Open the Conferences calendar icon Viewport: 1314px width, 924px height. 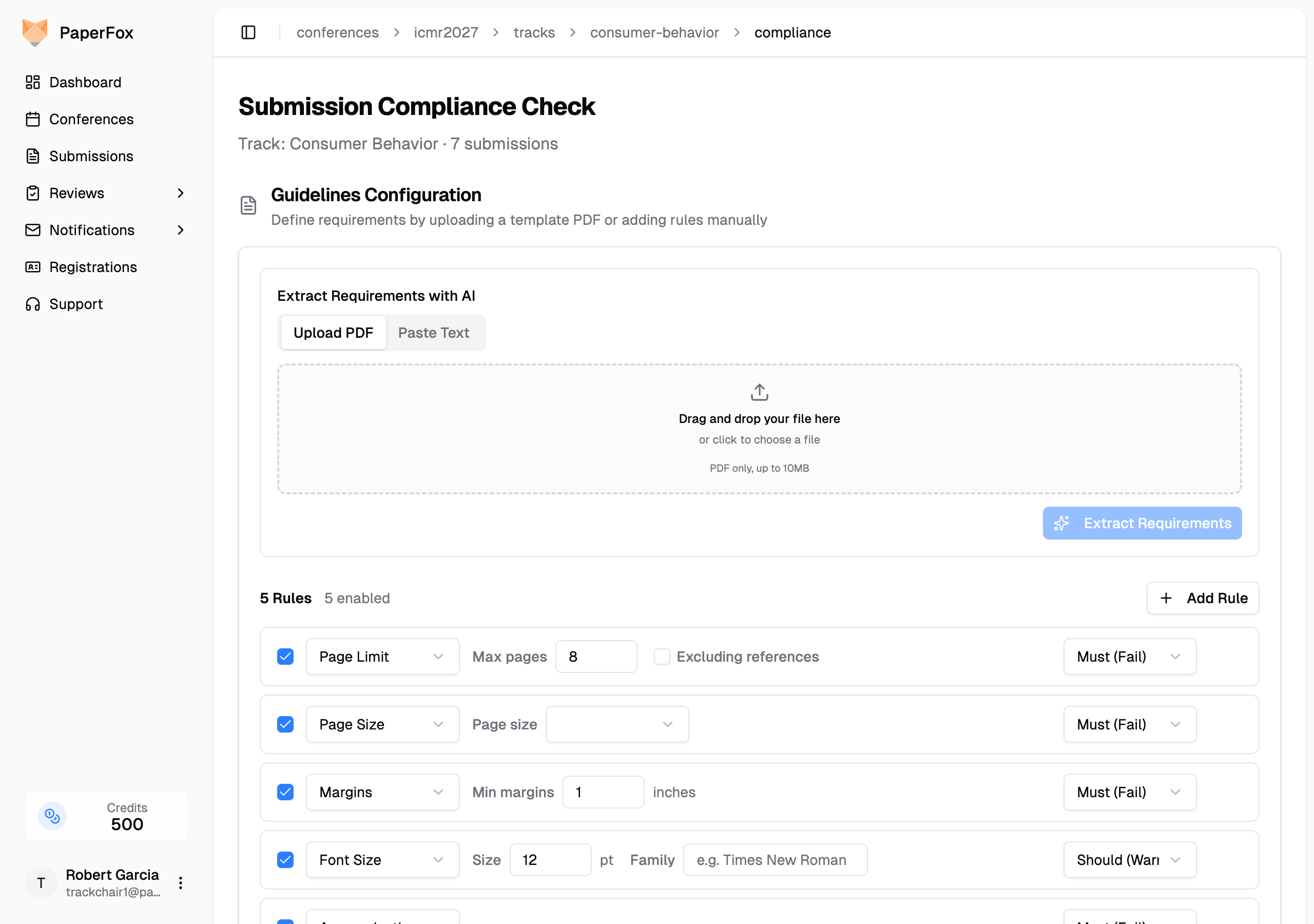point(33,119)
